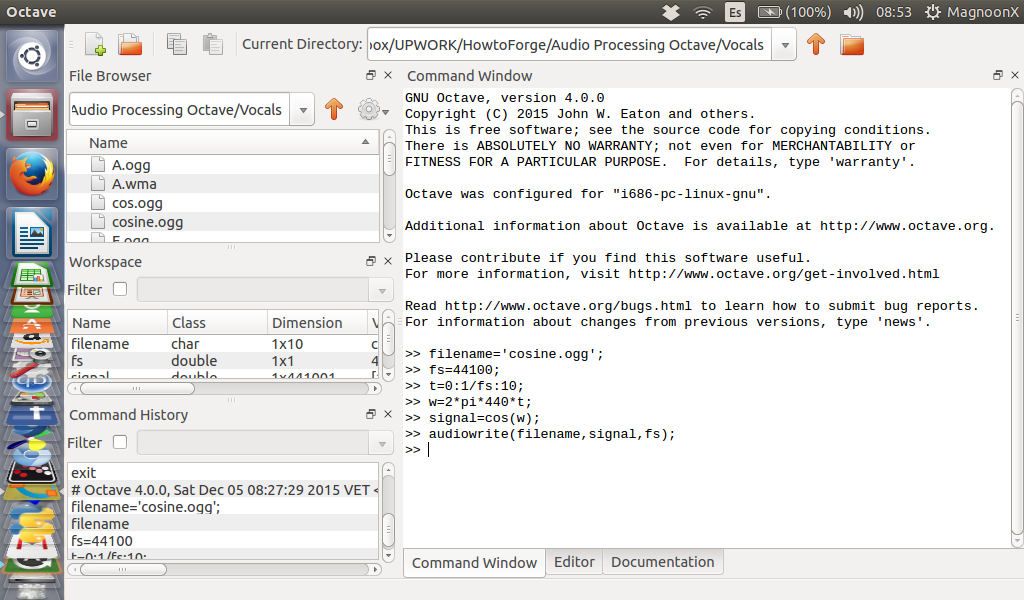Screen dimensions: 1024x600
Task: Click File Browser parent directory arrow
Action: pyautogui.click(x=334, y=109)
